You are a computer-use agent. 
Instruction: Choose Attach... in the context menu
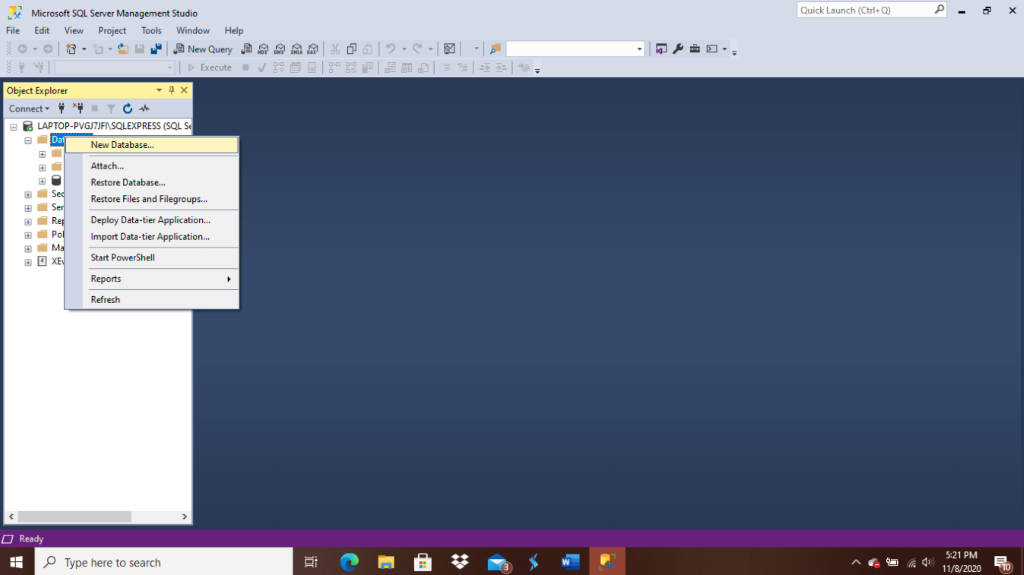[x=152, y=166]
